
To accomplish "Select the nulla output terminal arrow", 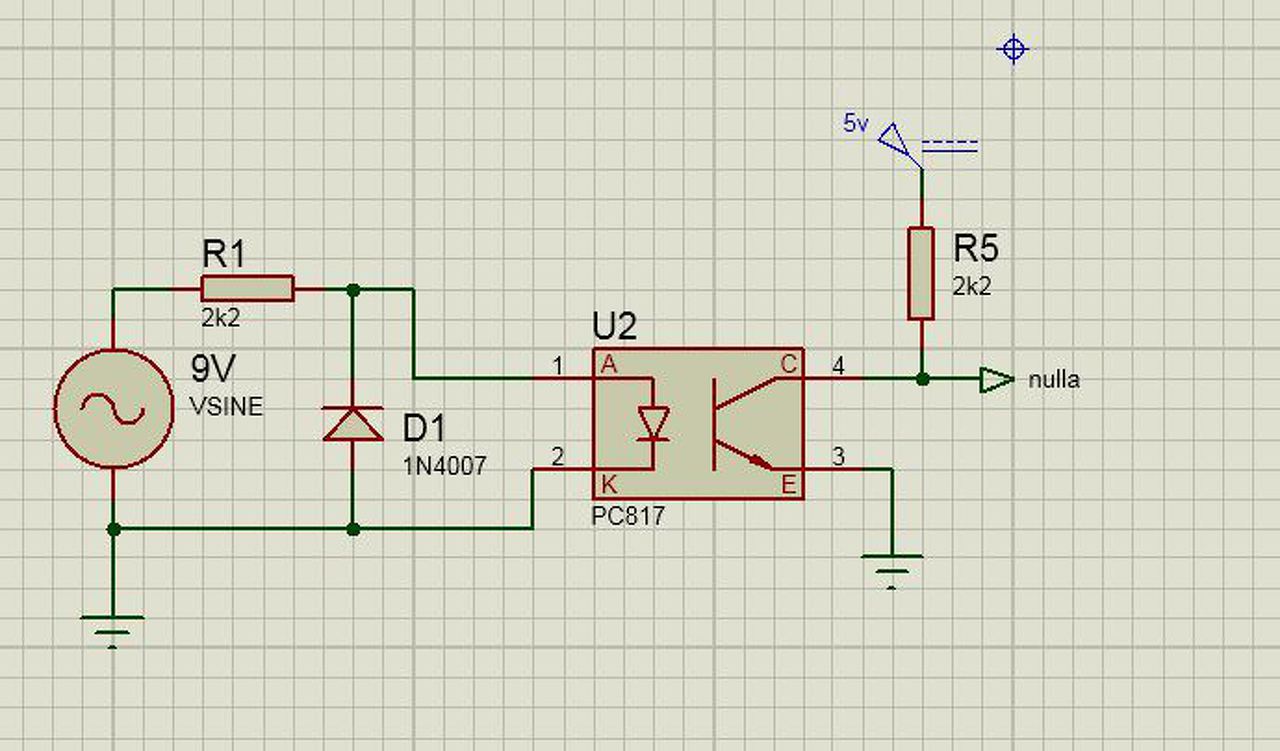I will 997,380.
